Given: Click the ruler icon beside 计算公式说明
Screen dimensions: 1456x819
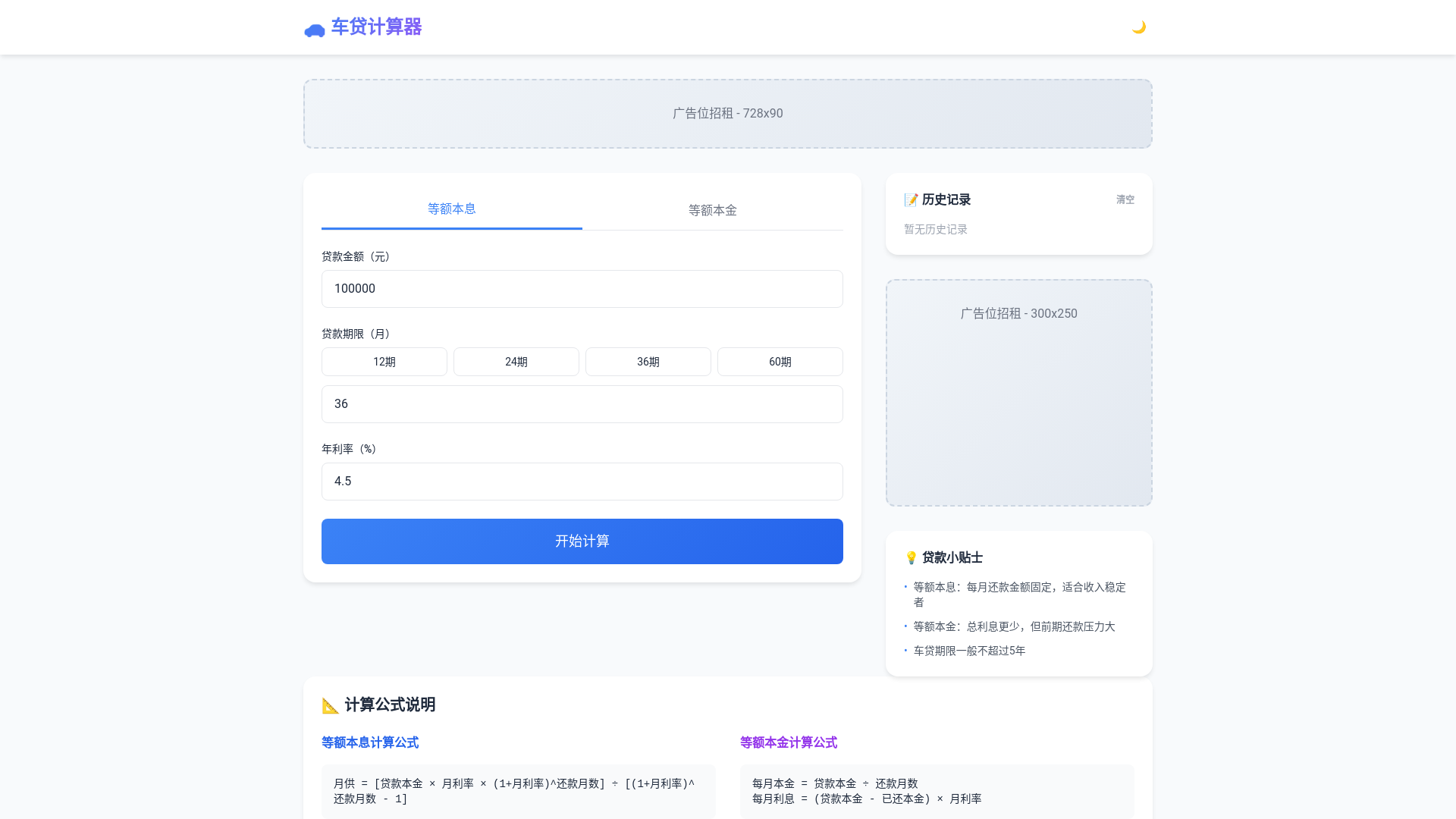Looking at the screenshot, I should (x=331, y=705).
